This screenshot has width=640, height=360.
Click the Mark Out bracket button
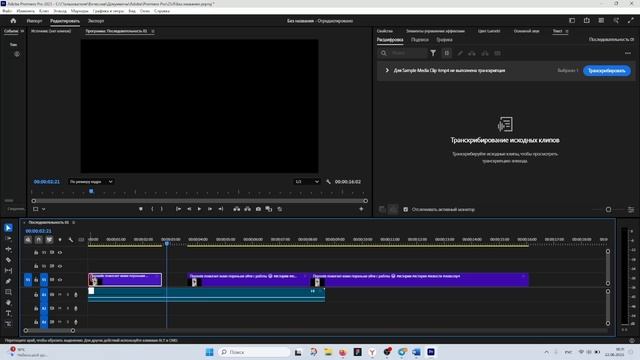[x=162, y=209]
